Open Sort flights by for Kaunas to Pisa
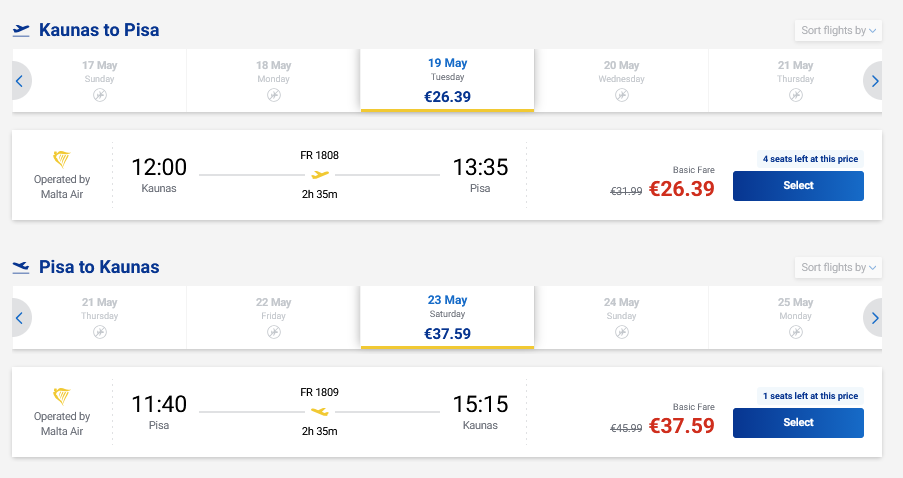Screen dimensions: 903x478 point(839,31)
